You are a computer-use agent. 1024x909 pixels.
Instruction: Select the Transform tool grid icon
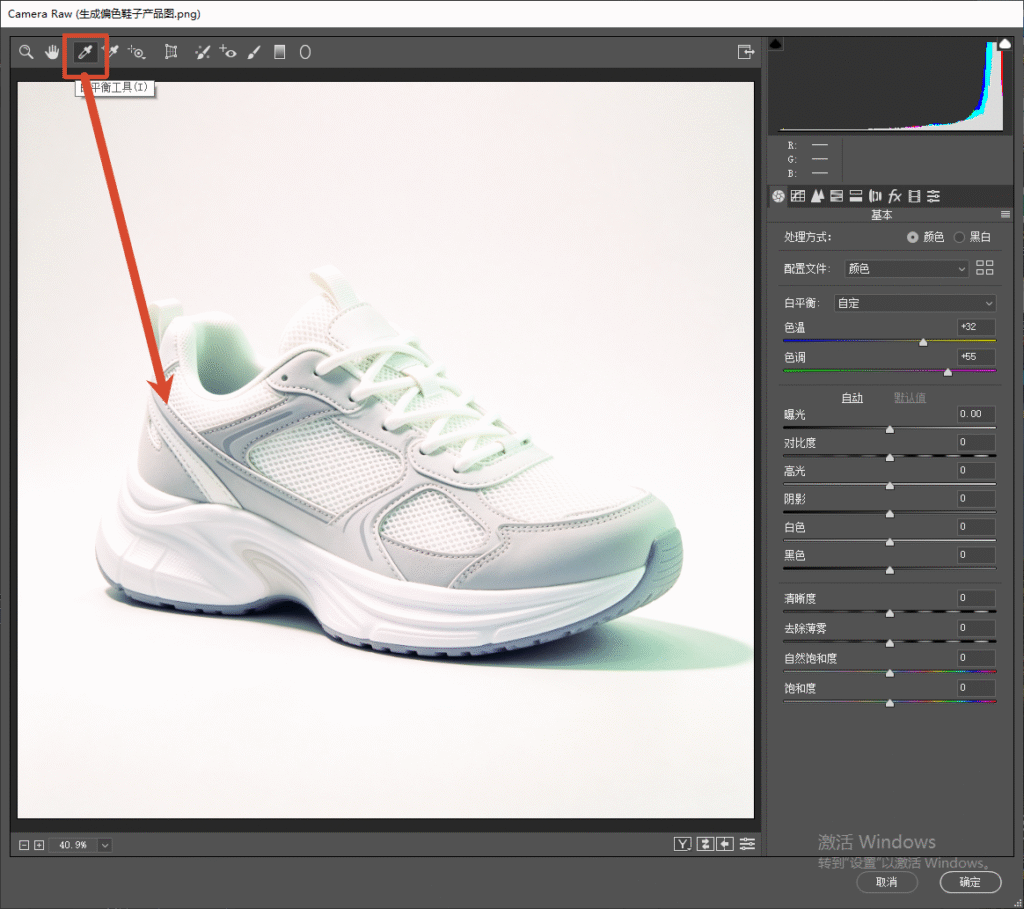point(171,52)
